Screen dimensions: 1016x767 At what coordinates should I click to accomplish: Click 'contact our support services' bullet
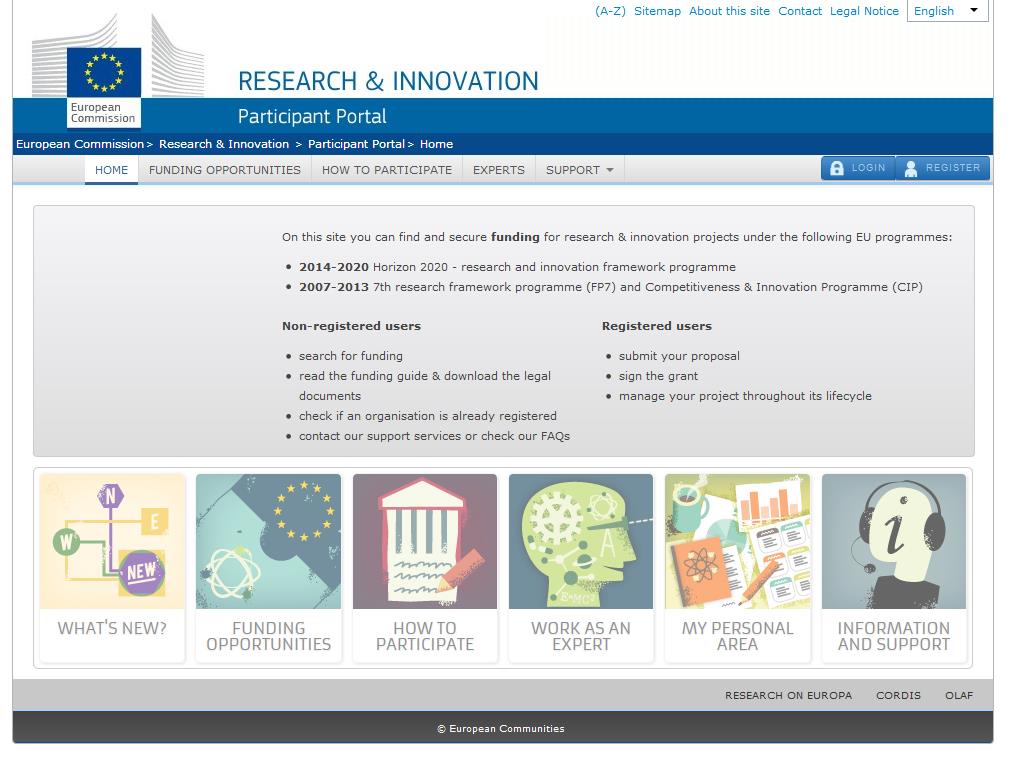[x=434, y=436]
